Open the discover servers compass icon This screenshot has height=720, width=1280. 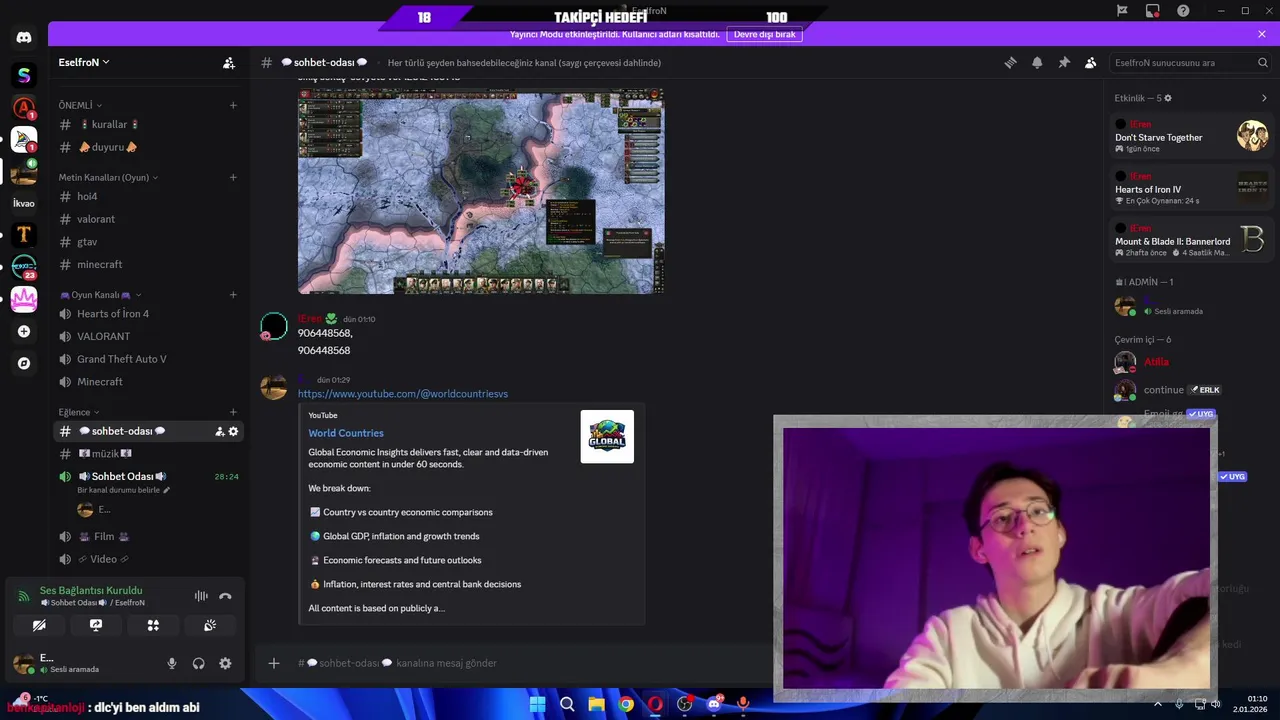click(24, 363)
